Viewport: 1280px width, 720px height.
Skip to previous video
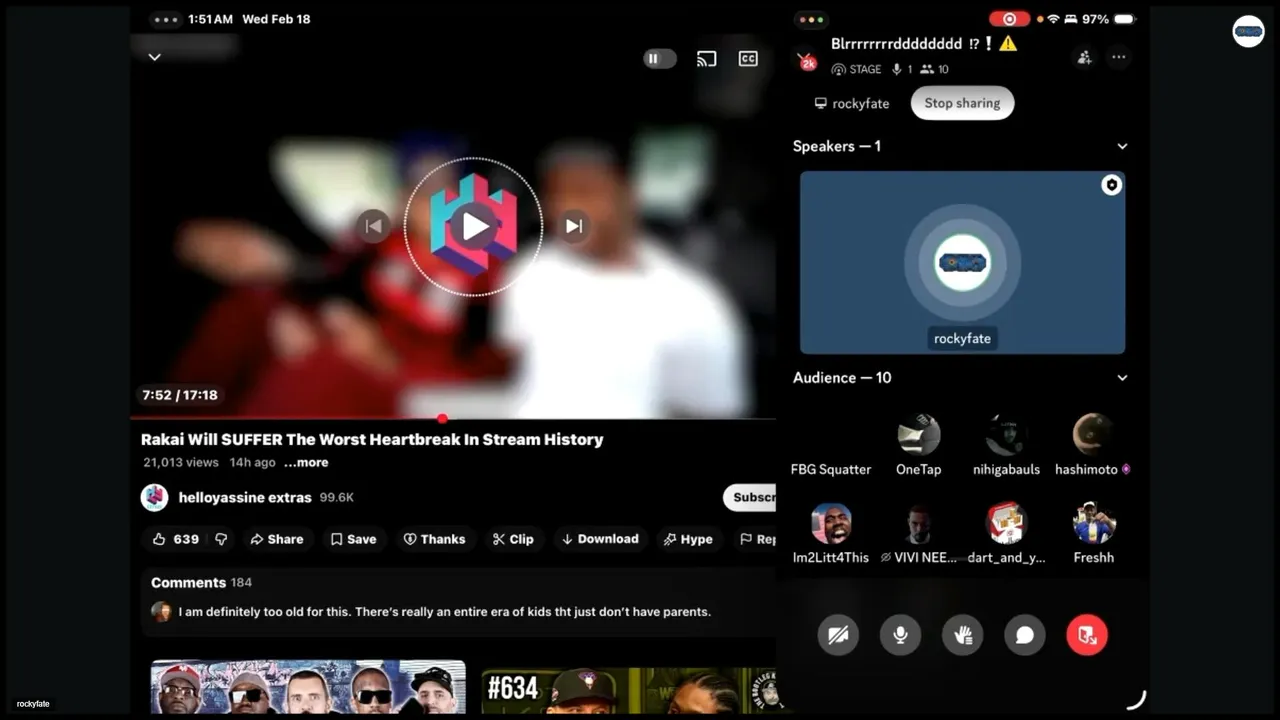(x=373, y=226)
